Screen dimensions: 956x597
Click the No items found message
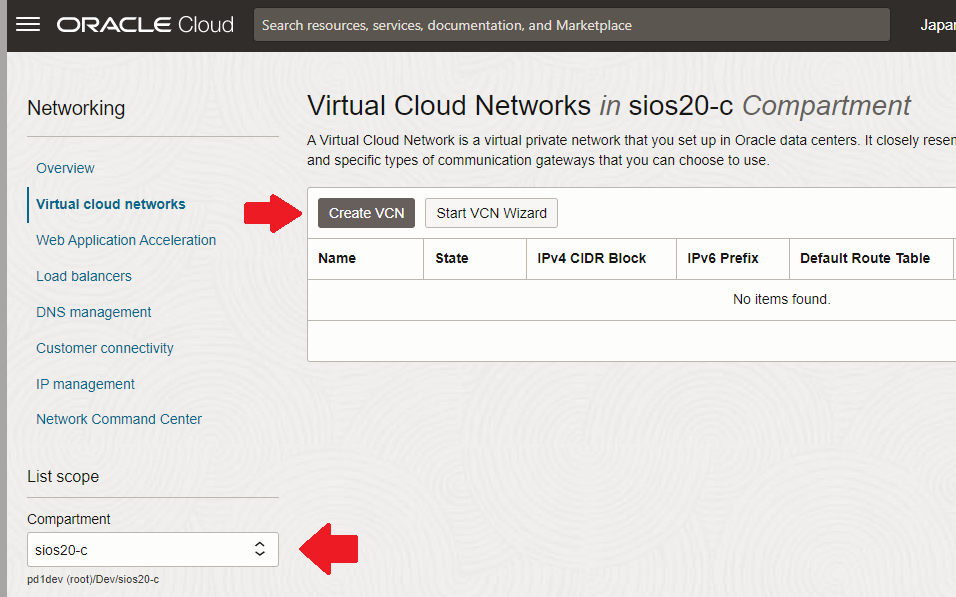click(782, 299)
